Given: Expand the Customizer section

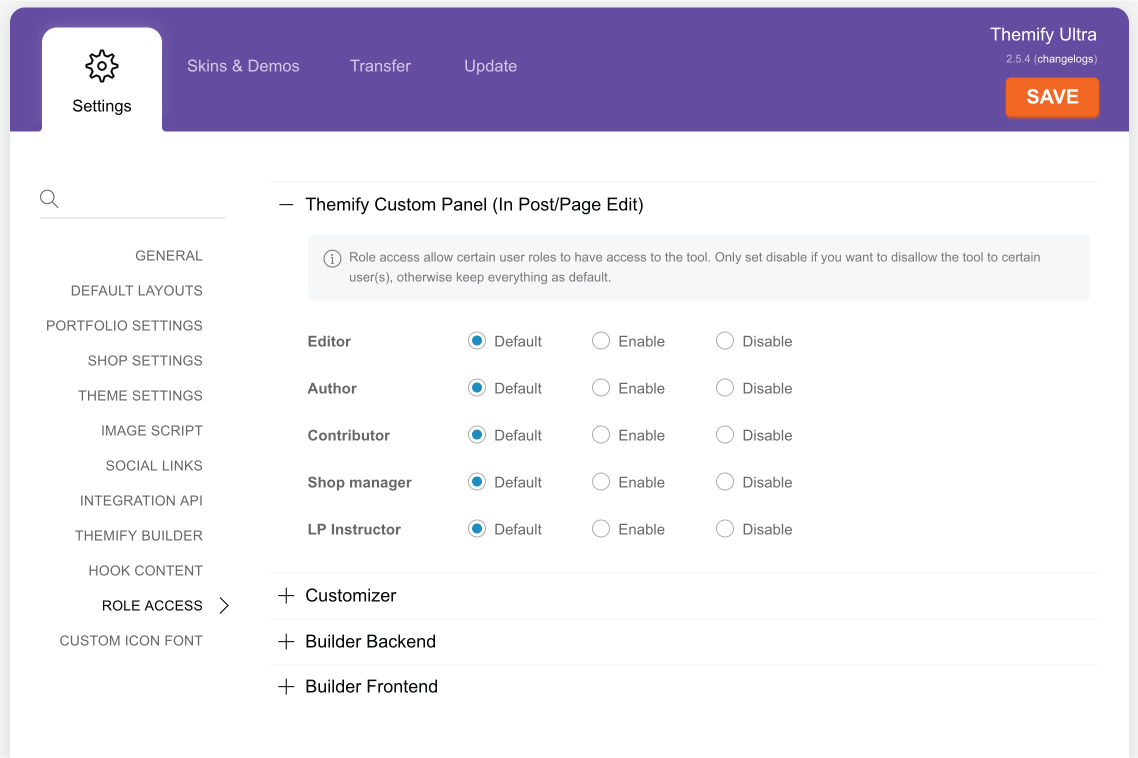Looking at the screenshot, I should tap(287, 595).
